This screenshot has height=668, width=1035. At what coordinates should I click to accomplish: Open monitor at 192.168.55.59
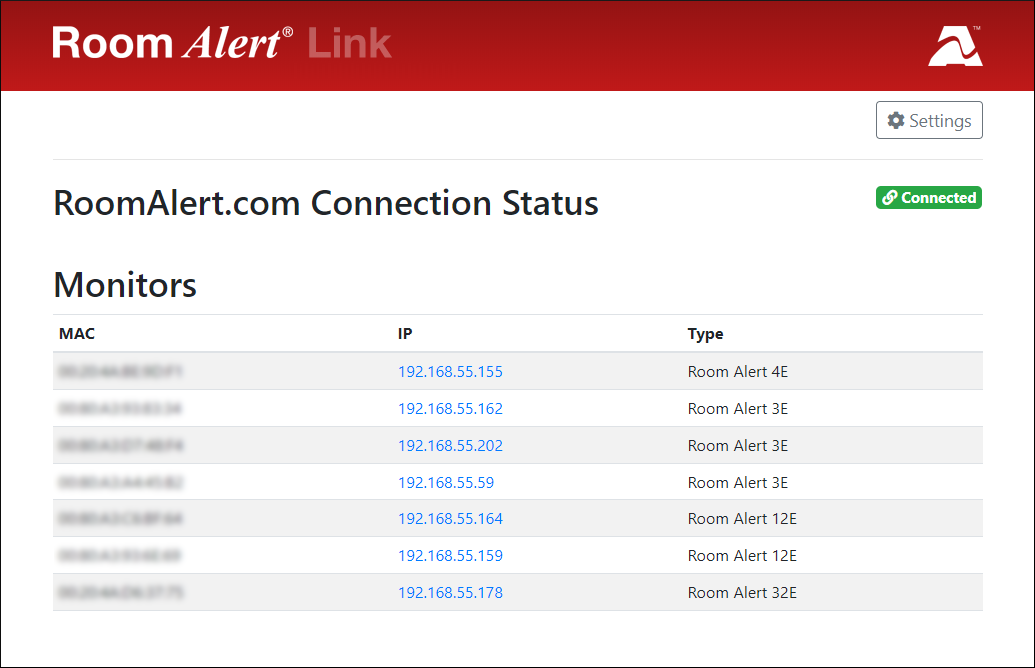446,482
